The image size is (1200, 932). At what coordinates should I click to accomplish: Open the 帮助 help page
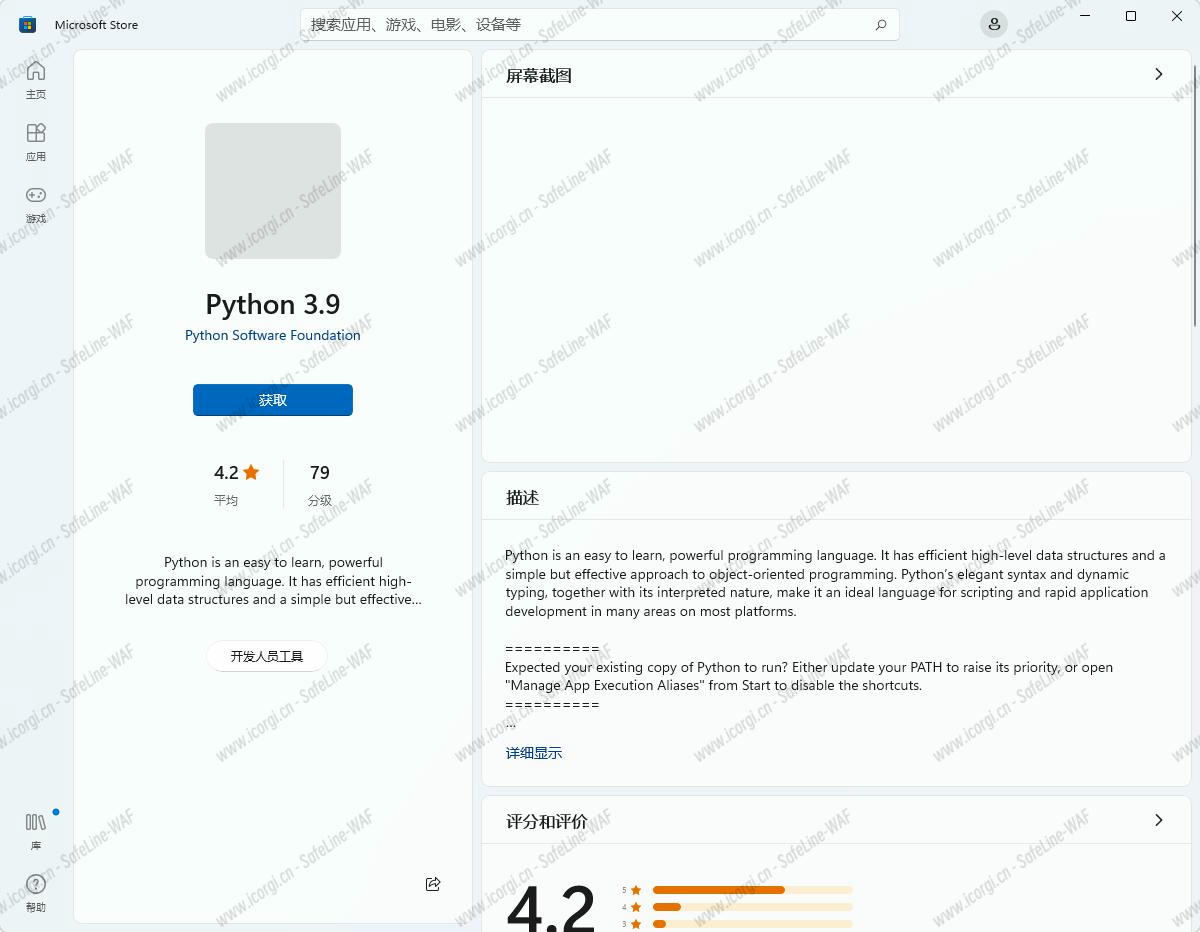pyautogui.click(x=36, y=893)
